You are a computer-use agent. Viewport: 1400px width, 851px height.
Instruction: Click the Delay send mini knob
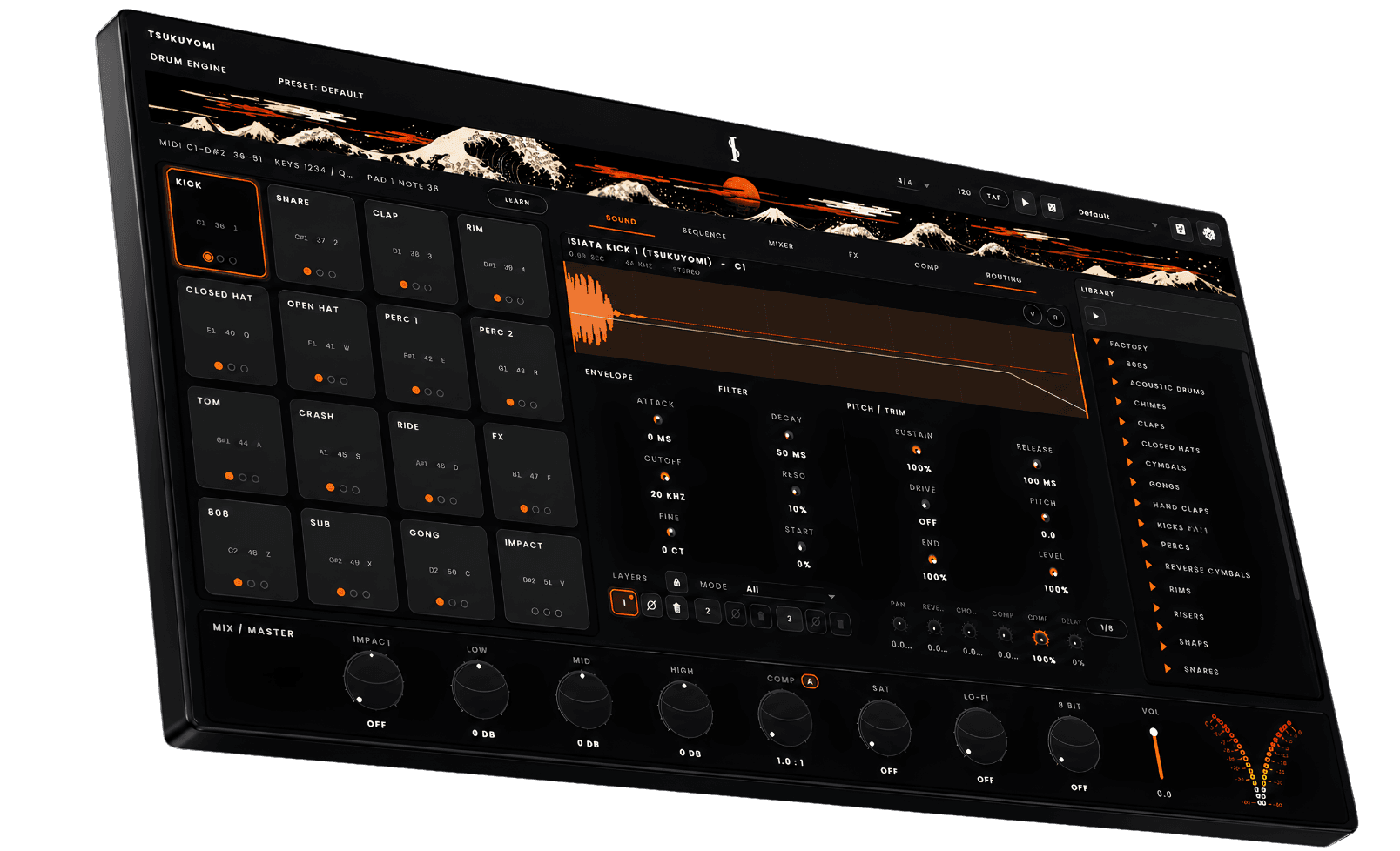(x=1075, y=642)
